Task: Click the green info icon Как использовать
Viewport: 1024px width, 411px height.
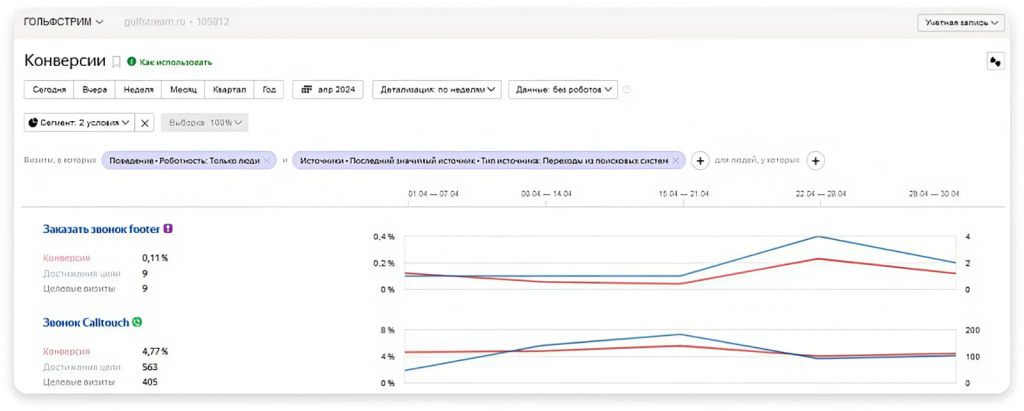Action: 131,62
